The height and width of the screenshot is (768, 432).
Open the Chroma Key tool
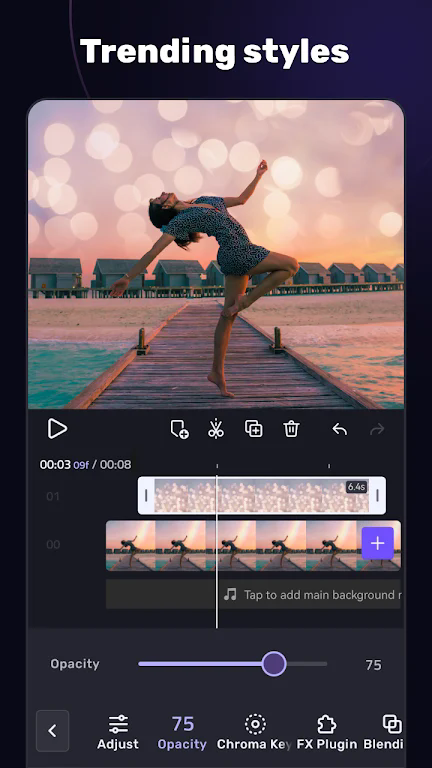[254, 732]
